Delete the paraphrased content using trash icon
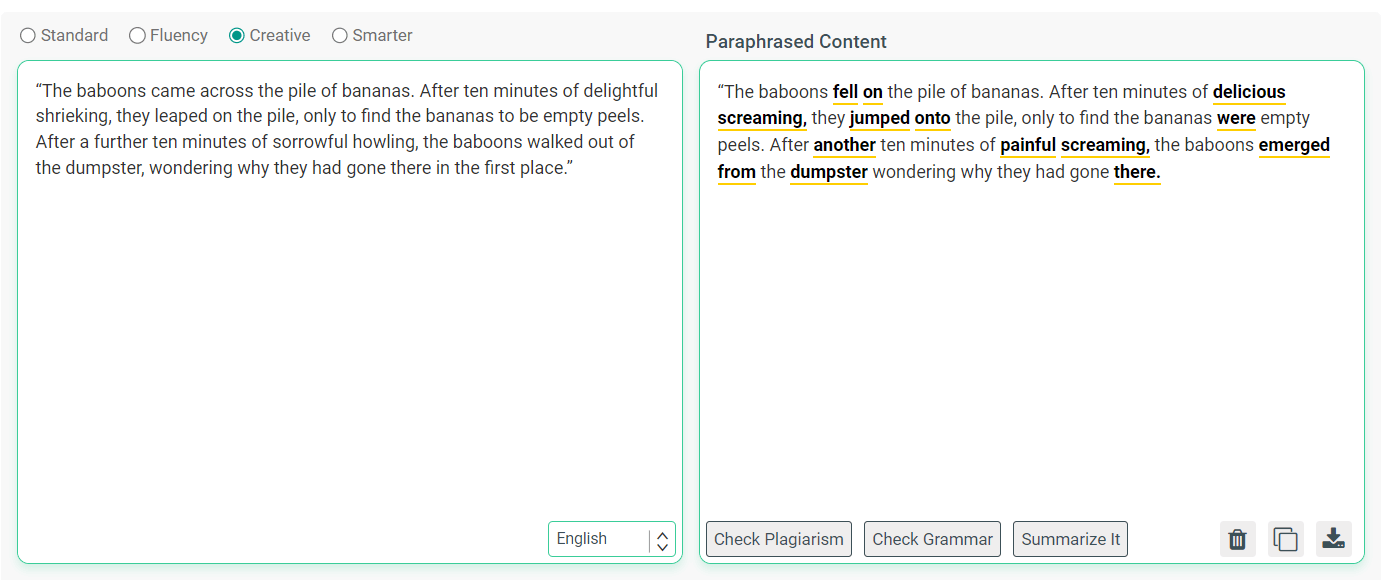This screenshot has height=580, width=1381. (1237, 539)
